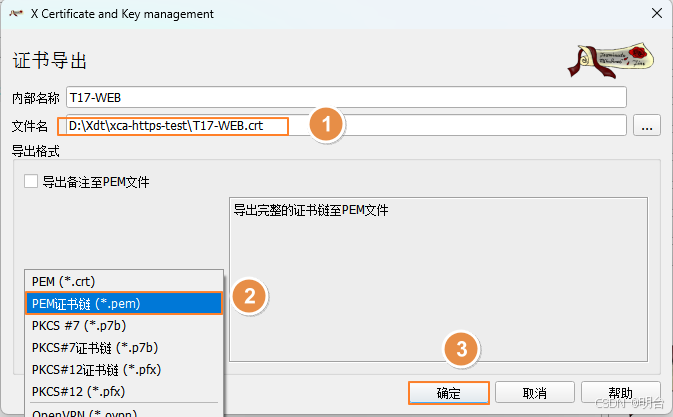
Task: Choose PKCS#12 (*.pfx) export format
Action: click(x=124, y=391)
